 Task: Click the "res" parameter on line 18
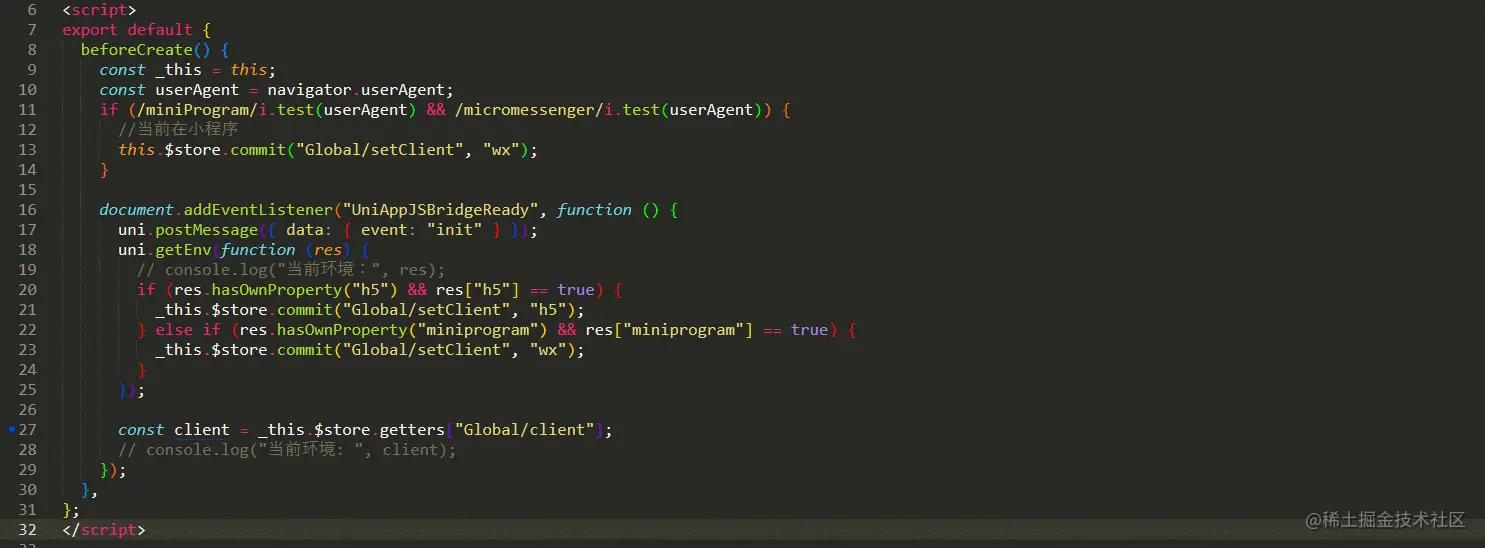(328, 250)
